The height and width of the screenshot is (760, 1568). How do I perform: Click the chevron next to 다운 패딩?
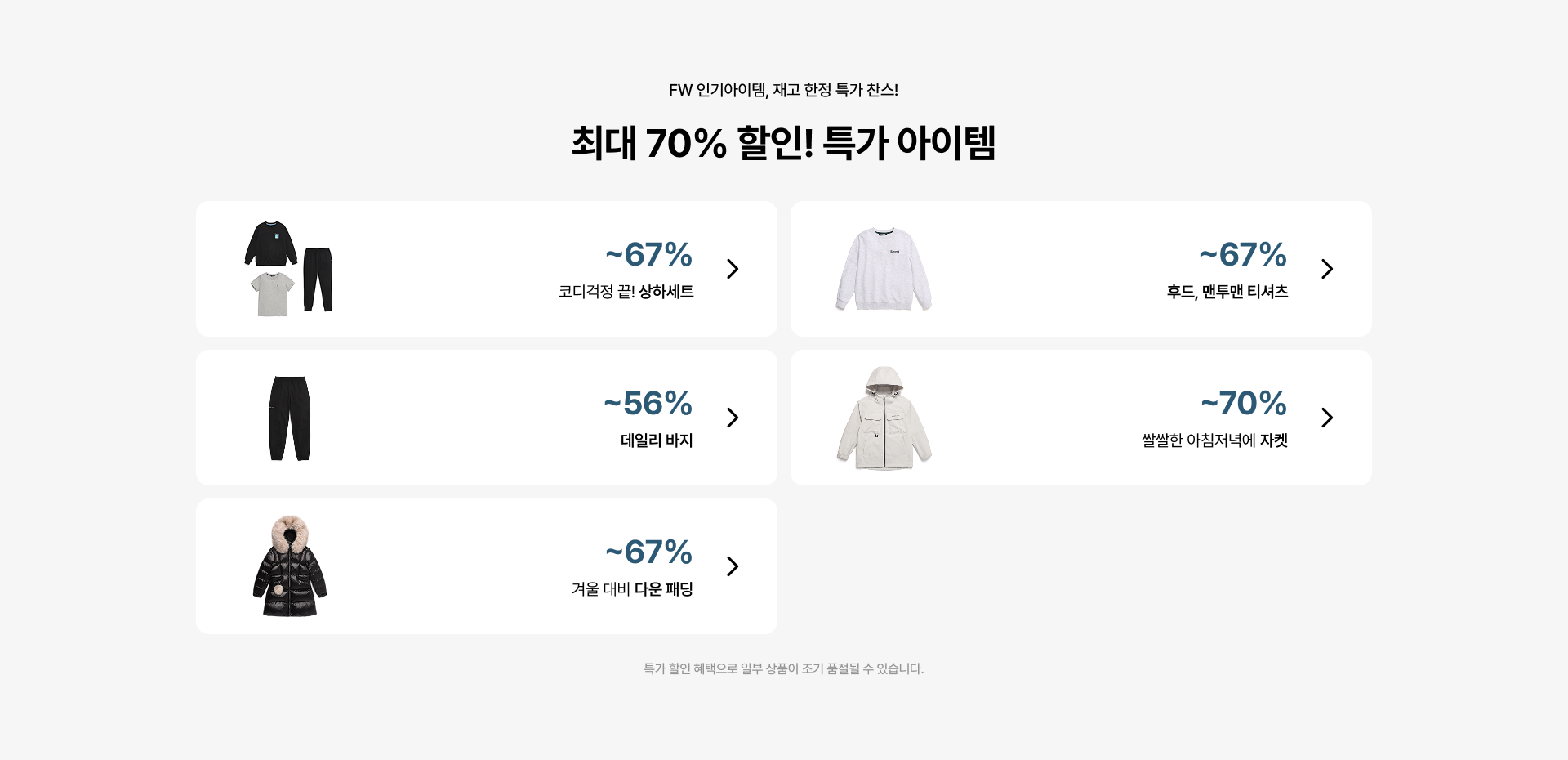[x=733, y=566]
